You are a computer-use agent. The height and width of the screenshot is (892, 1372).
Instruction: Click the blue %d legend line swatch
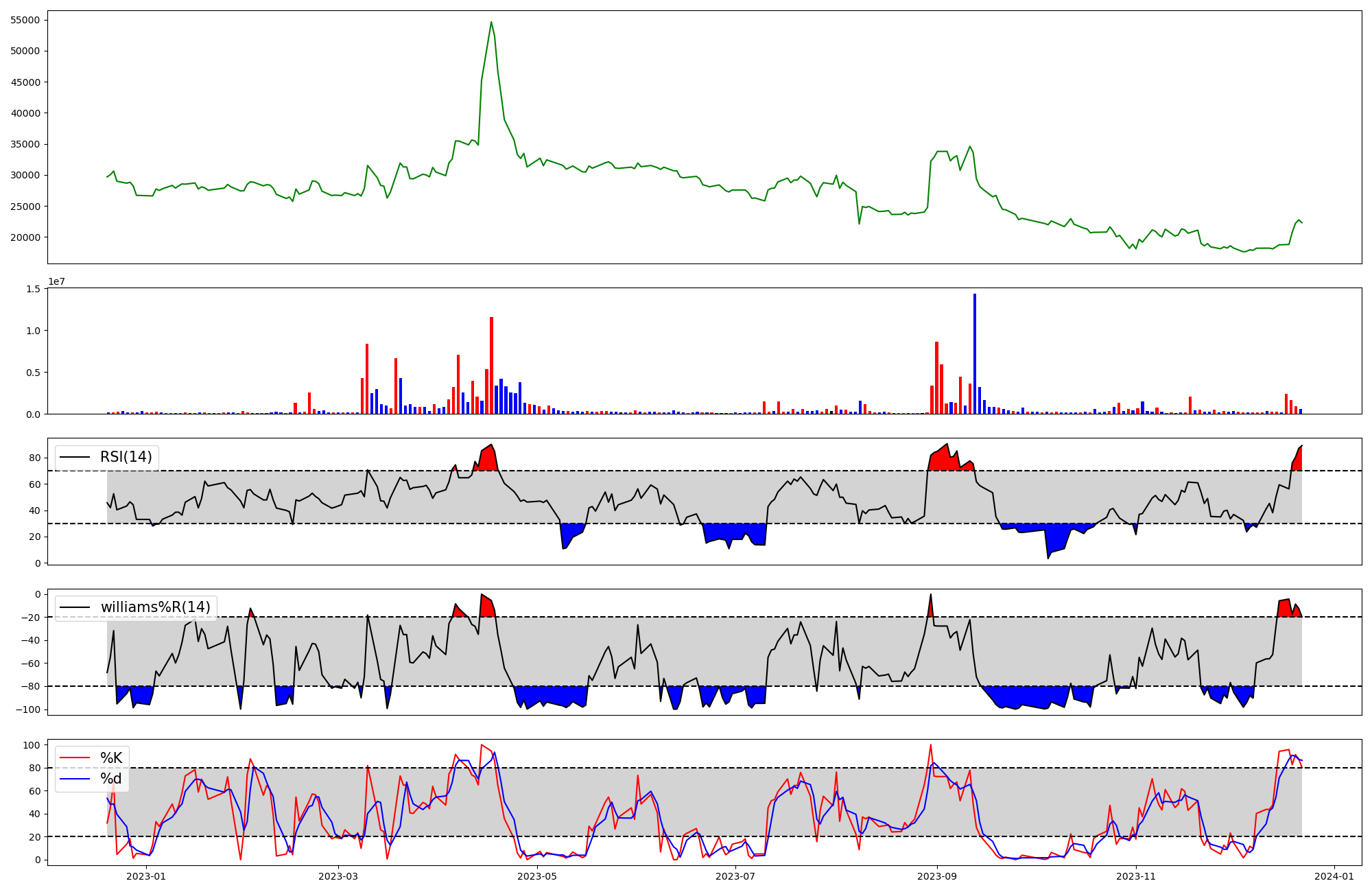click(x=74, y=779)
